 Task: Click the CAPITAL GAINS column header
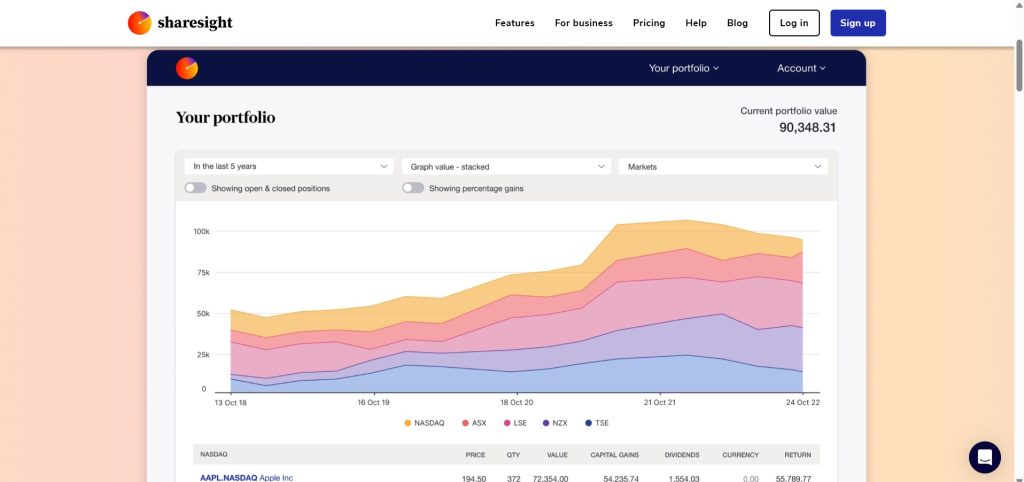(x=615, y=455)
